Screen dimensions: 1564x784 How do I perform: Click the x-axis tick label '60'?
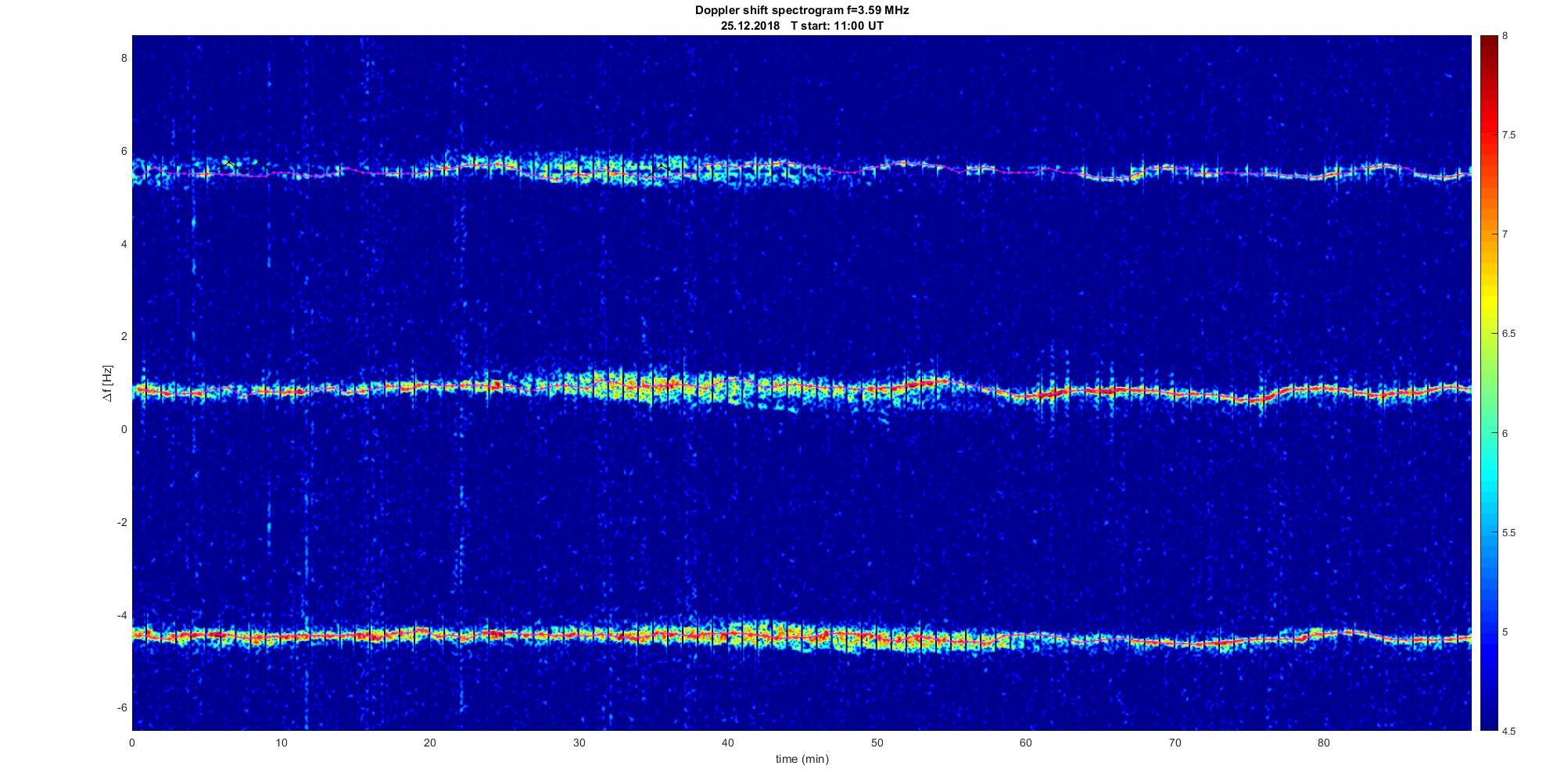[1026, 743]
